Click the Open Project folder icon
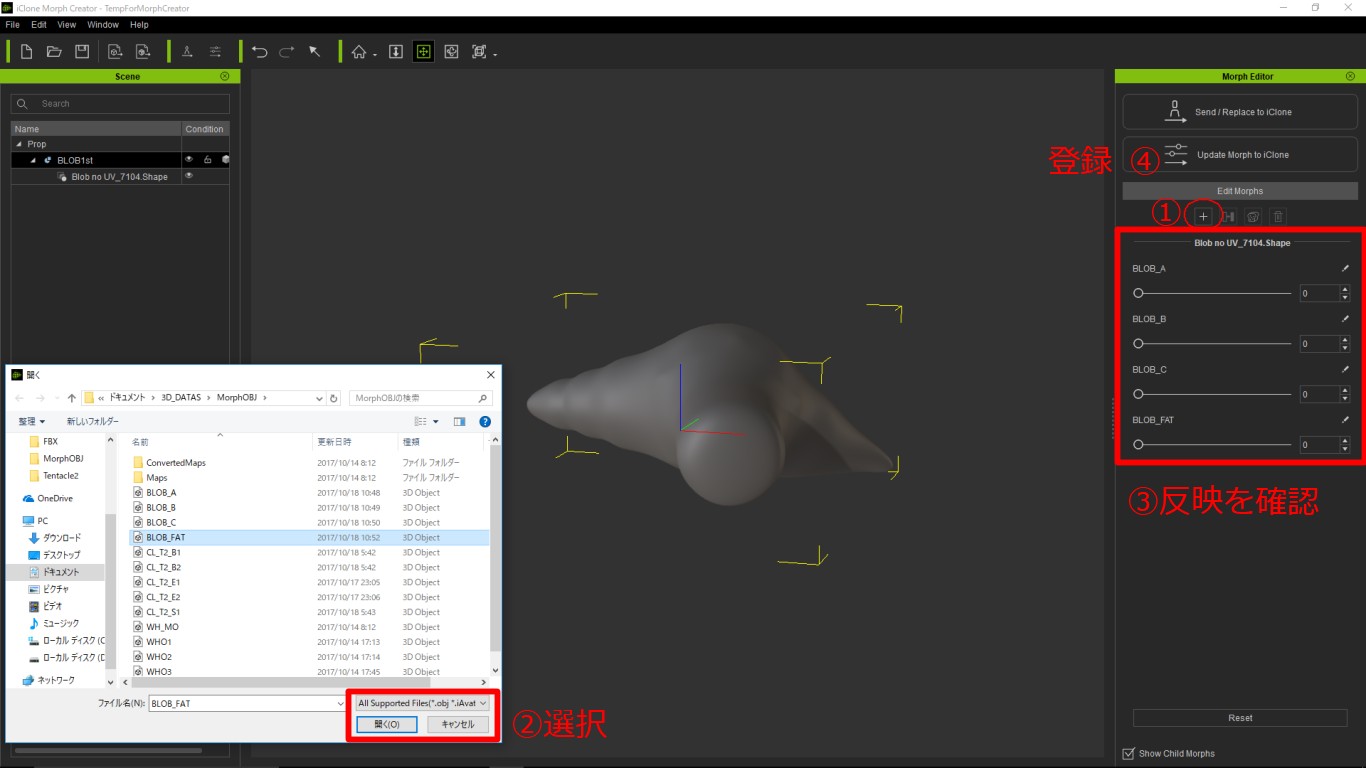The image size is (1366, 768). coord(54,52)
